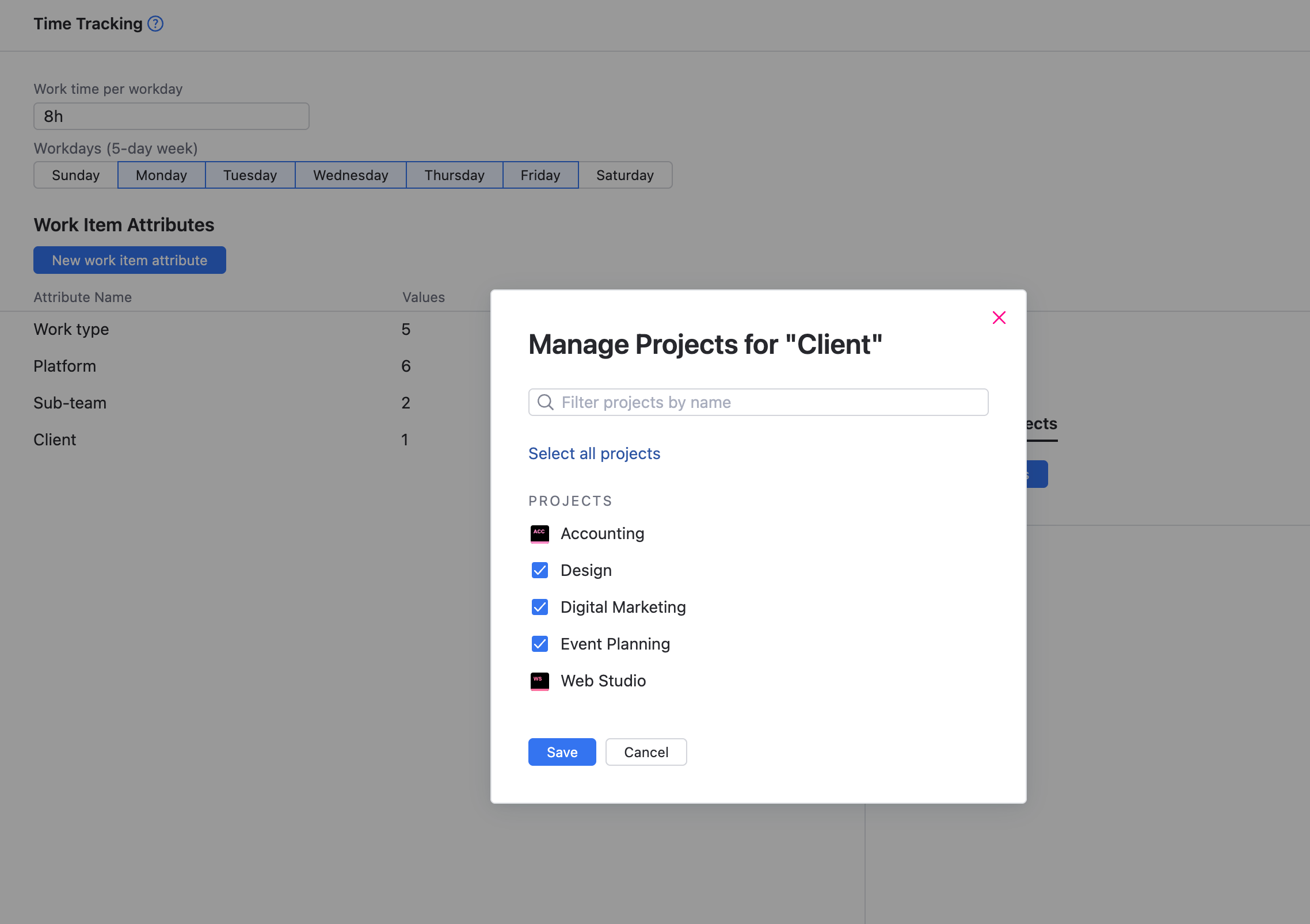Open the Time Tracking help icon

[x=154, y=24]
